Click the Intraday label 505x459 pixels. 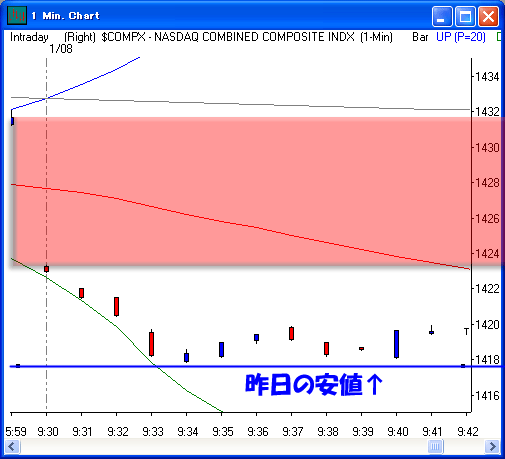click(29, 37)
